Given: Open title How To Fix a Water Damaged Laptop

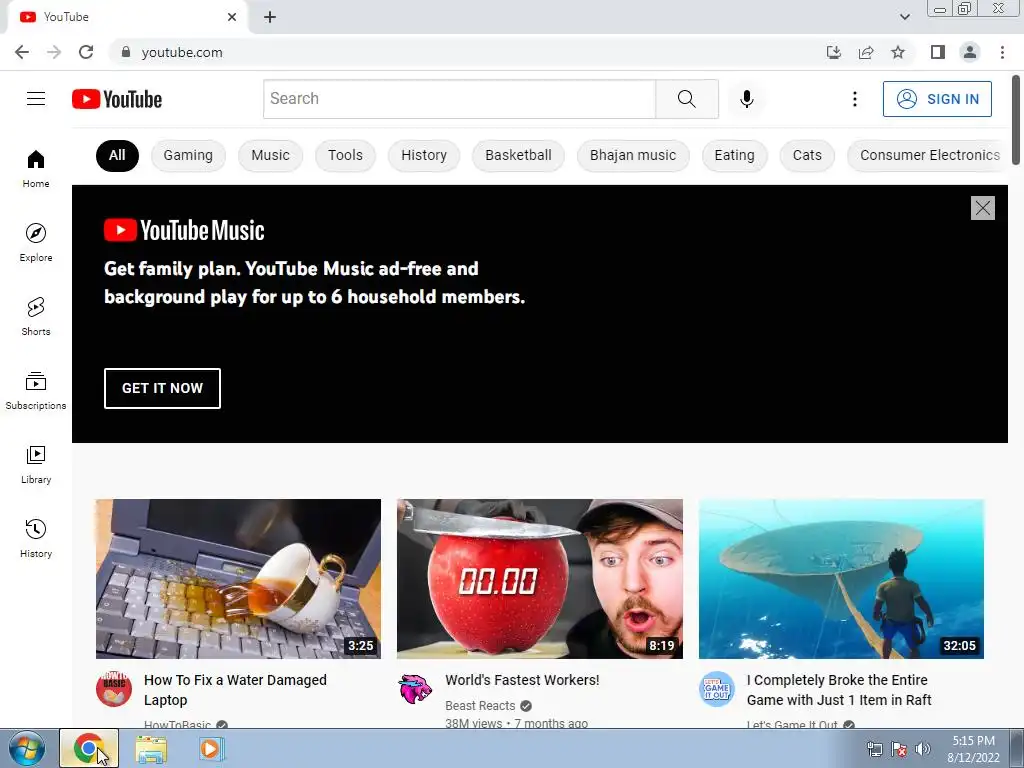Looking at the screenshot, I should [x=235, y=690].
